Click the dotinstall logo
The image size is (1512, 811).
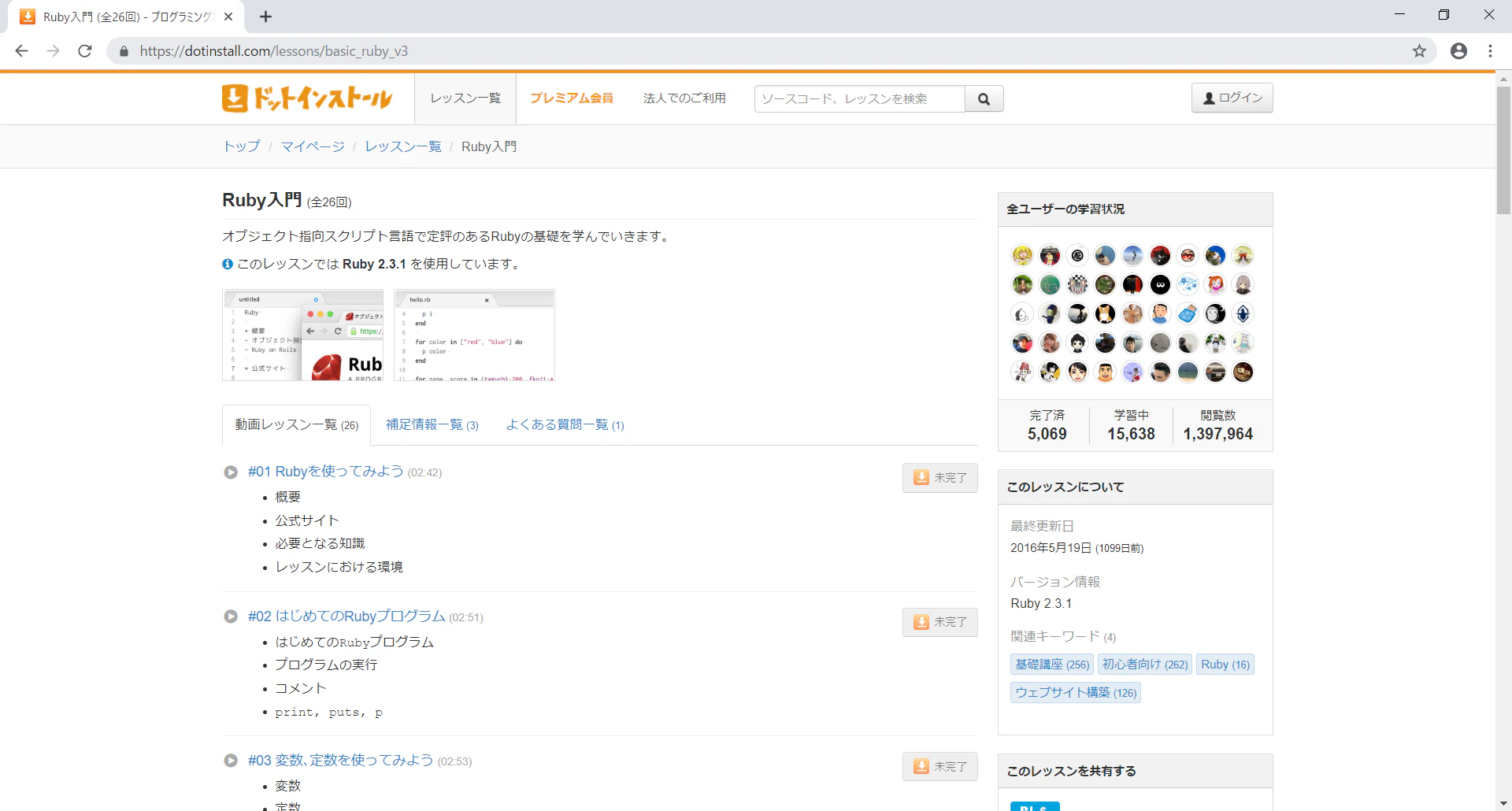(x=306, y=98)
